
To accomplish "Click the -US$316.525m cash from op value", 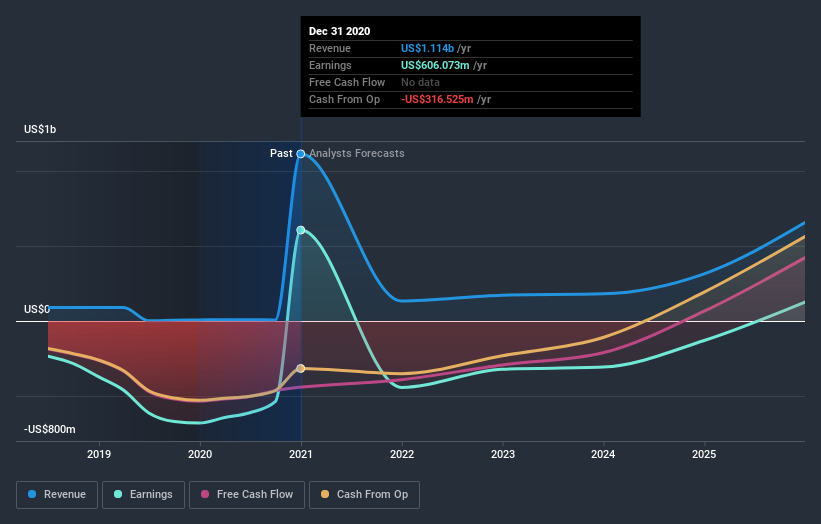I will click(x=437, y=99).
